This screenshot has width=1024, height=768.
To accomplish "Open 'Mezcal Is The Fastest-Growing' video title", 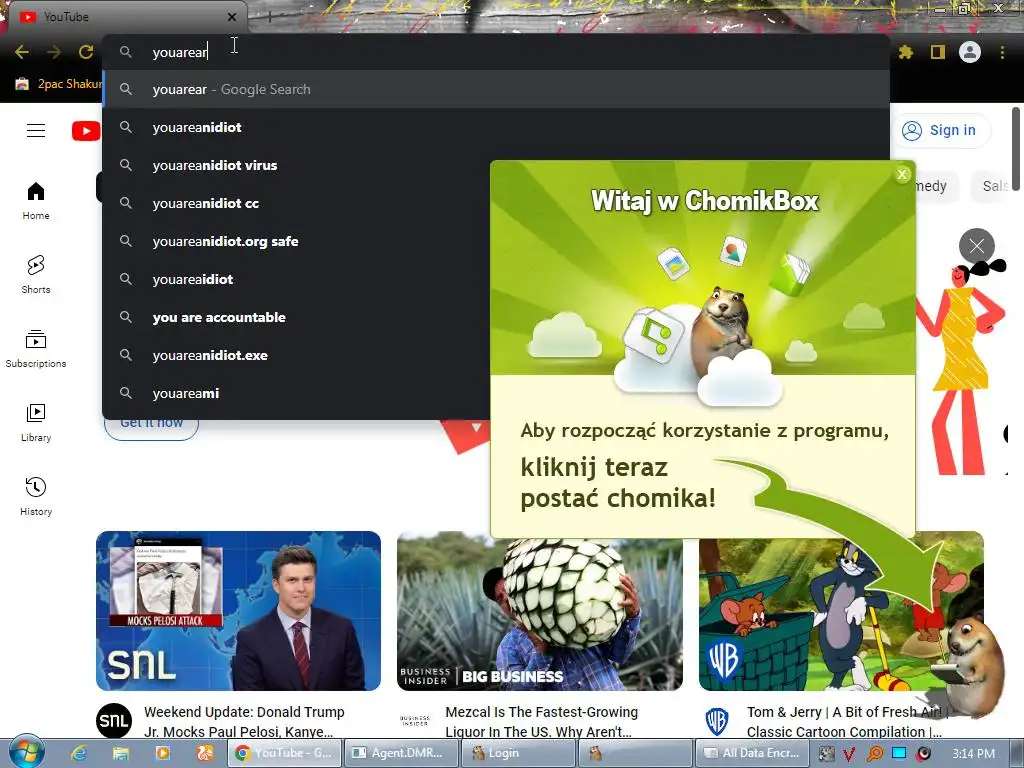I will point(541,722).
